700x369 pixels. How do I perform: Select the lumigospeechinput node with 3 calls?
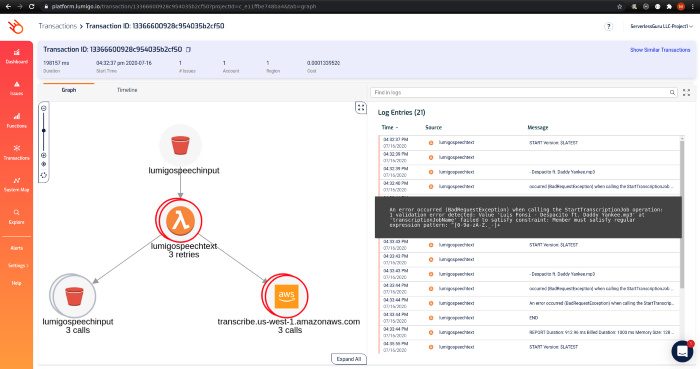(x=74, y=296)
